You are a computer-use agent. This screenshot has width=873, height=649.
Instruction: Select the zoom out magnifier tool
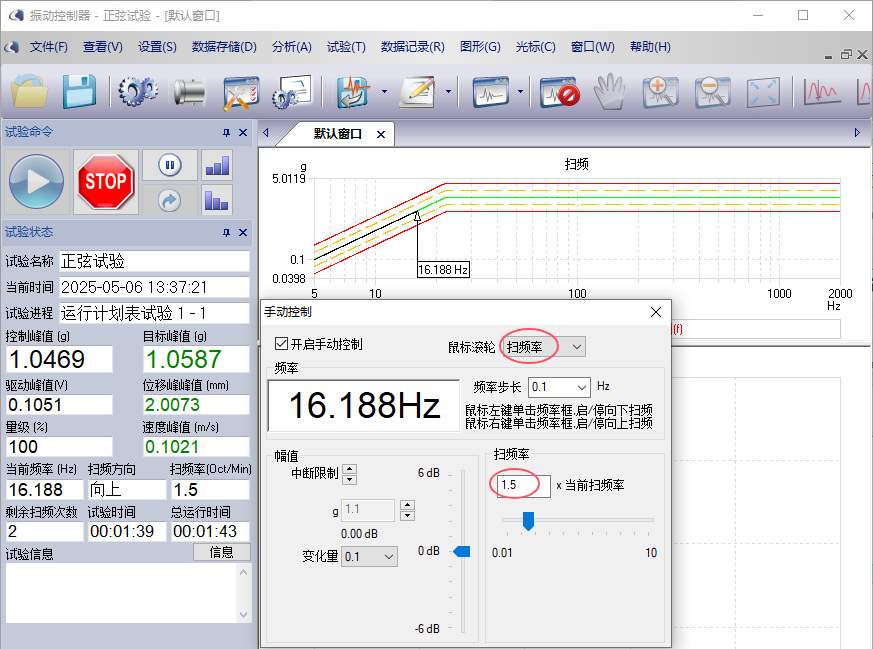coord(712,92)
